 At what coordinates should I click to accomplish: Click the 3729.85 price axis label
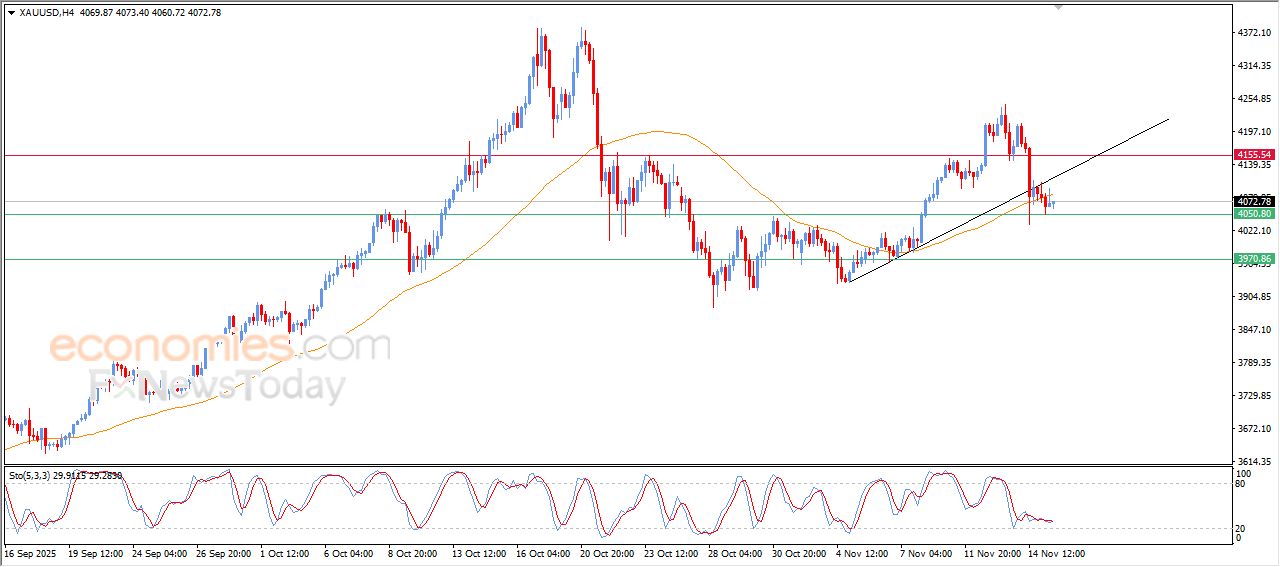click(1255, 396)
